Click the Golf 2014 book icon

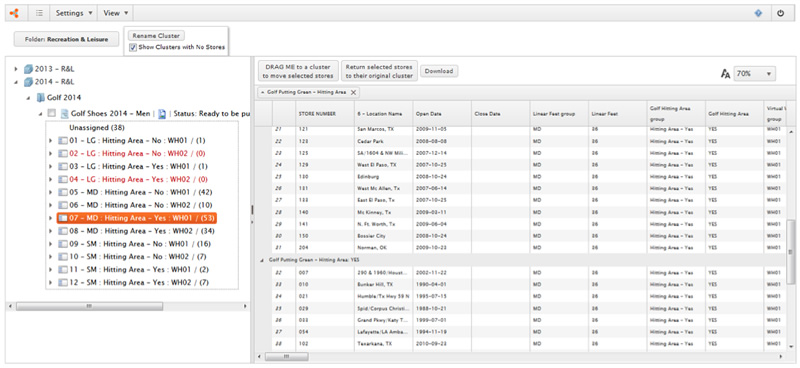click(41, 97)
